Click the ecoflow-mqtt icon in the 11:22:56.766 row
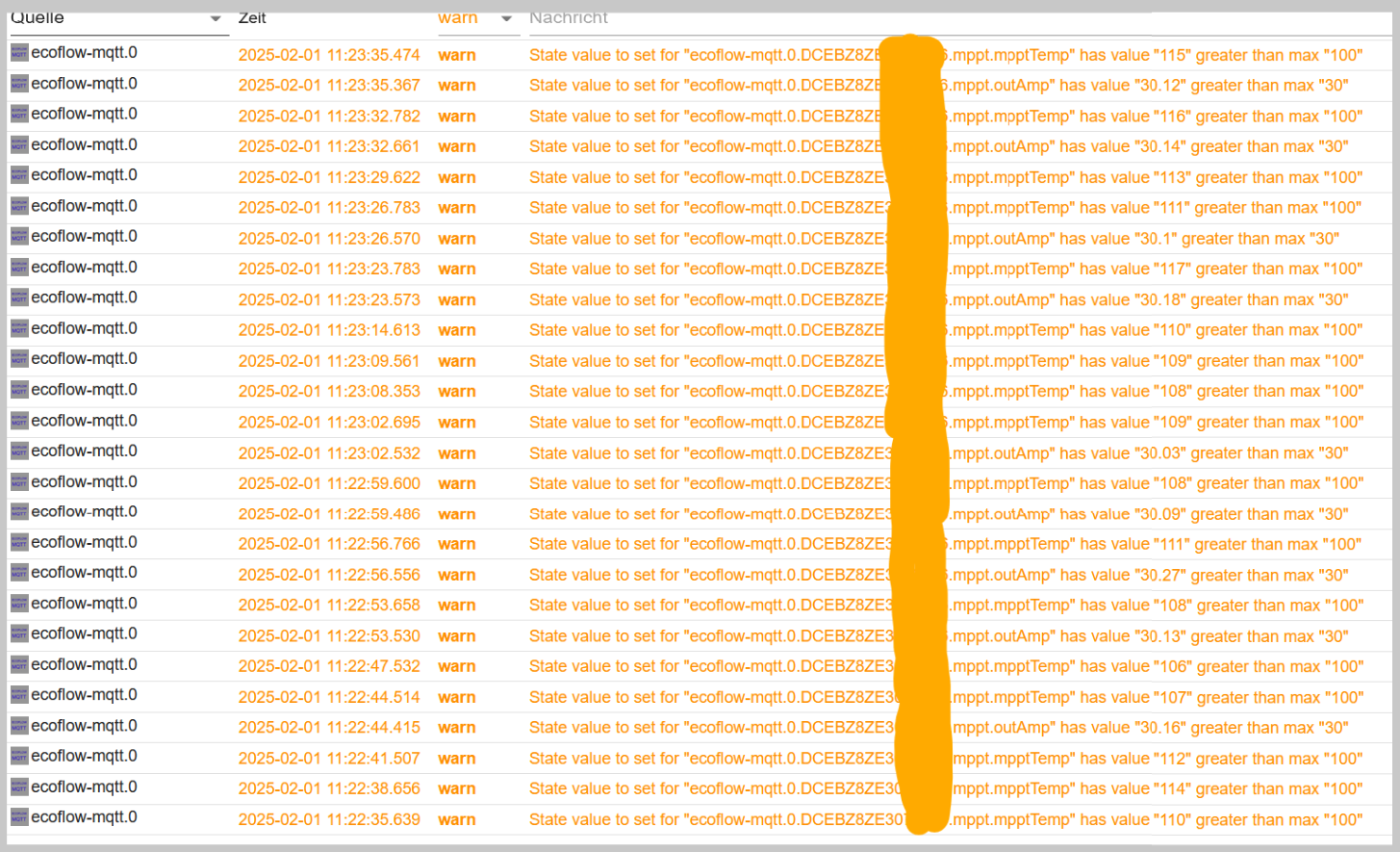 click(x=19, y=542)
